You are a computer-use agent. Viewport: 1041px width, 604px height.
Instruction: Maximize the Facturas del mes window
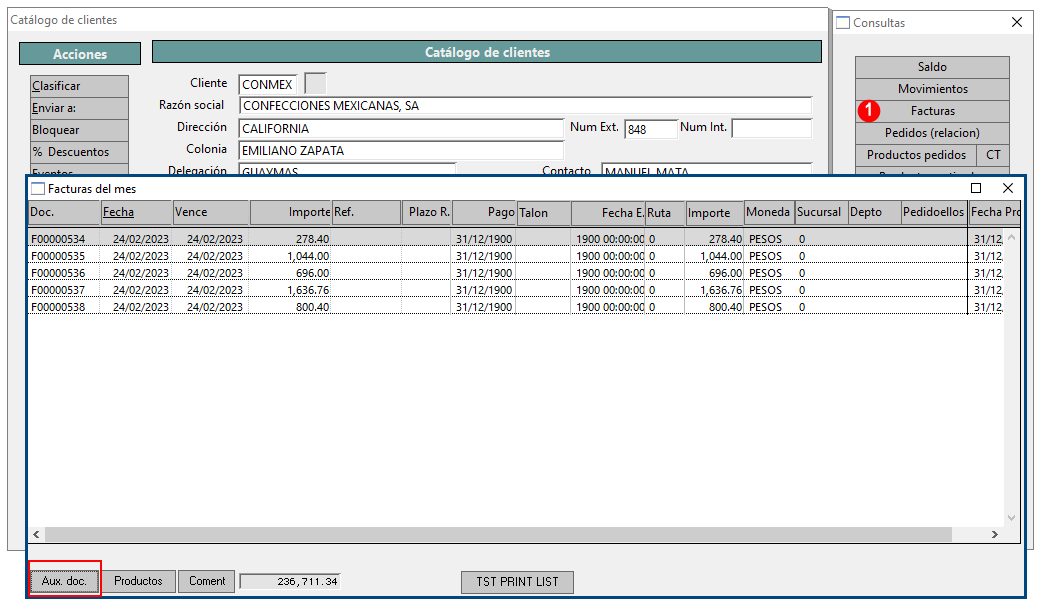pos(976,189)
